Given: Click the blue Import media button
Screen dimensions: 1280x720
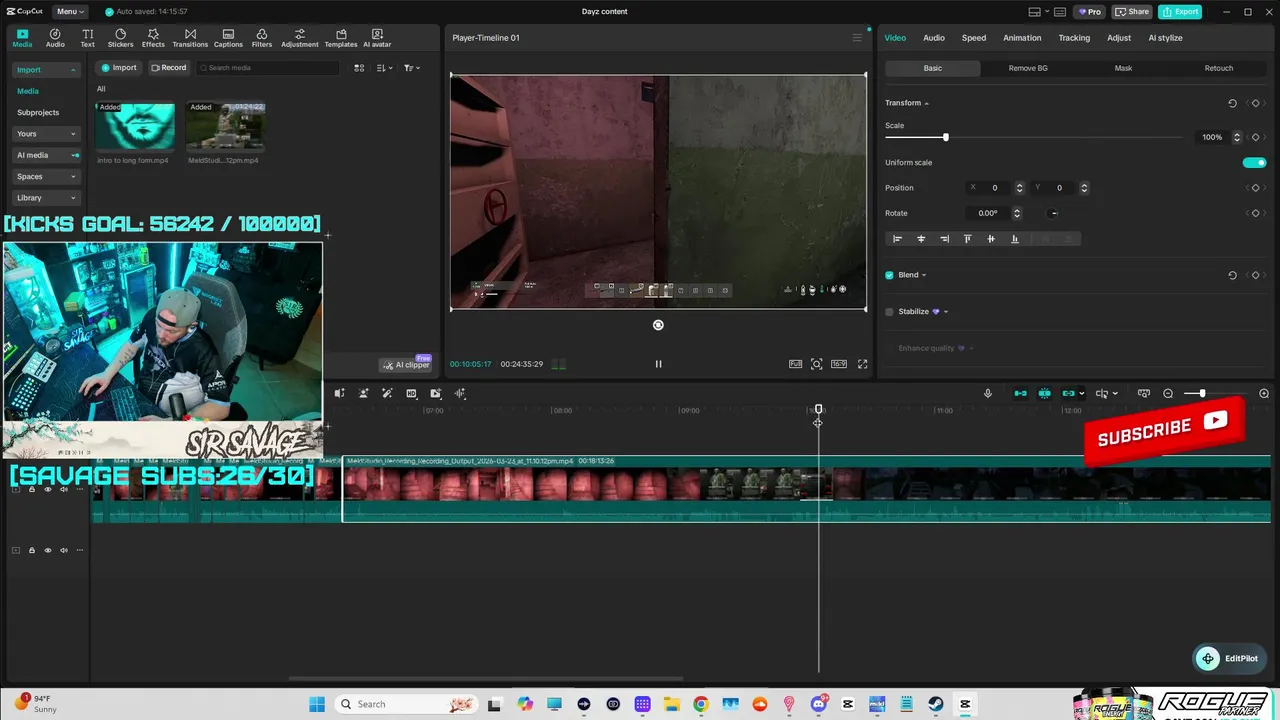Looking at the screenshot, I should (118, 68).
